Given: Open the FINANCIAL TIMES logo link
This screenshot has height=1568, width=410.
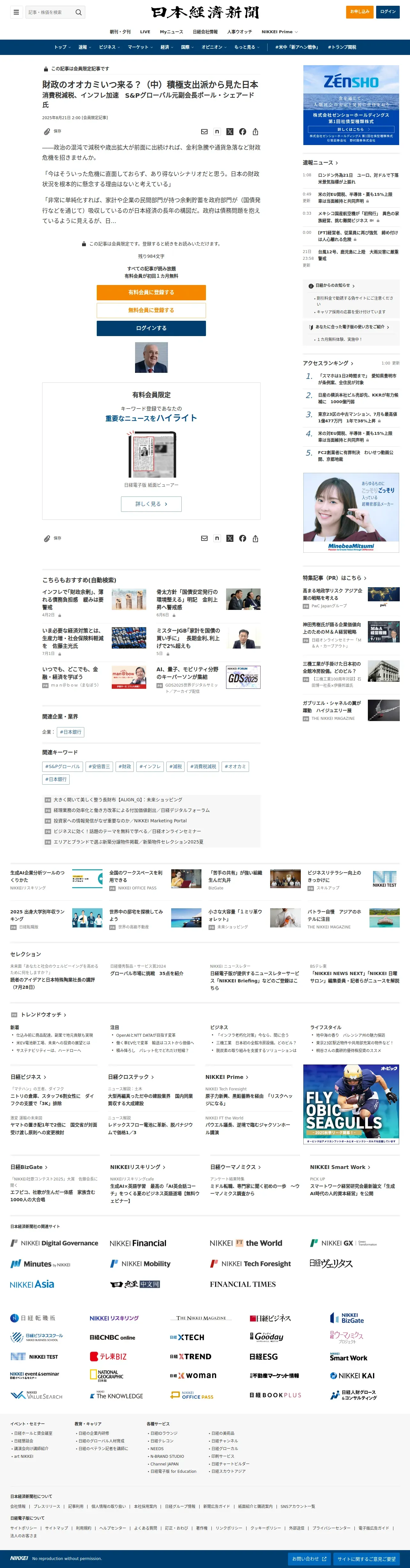Looking at the screenshot, I should click(243, 1284).
